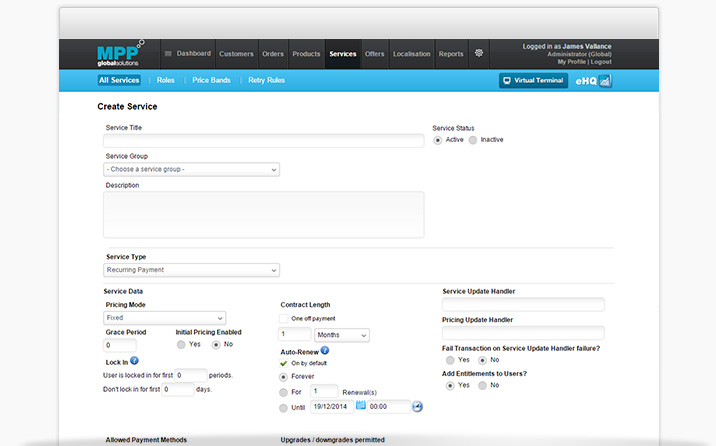Switch to the Retry Rules tab
Image resolution: width=716 pixels, height=446 pixels.
[x=267, y=80]
